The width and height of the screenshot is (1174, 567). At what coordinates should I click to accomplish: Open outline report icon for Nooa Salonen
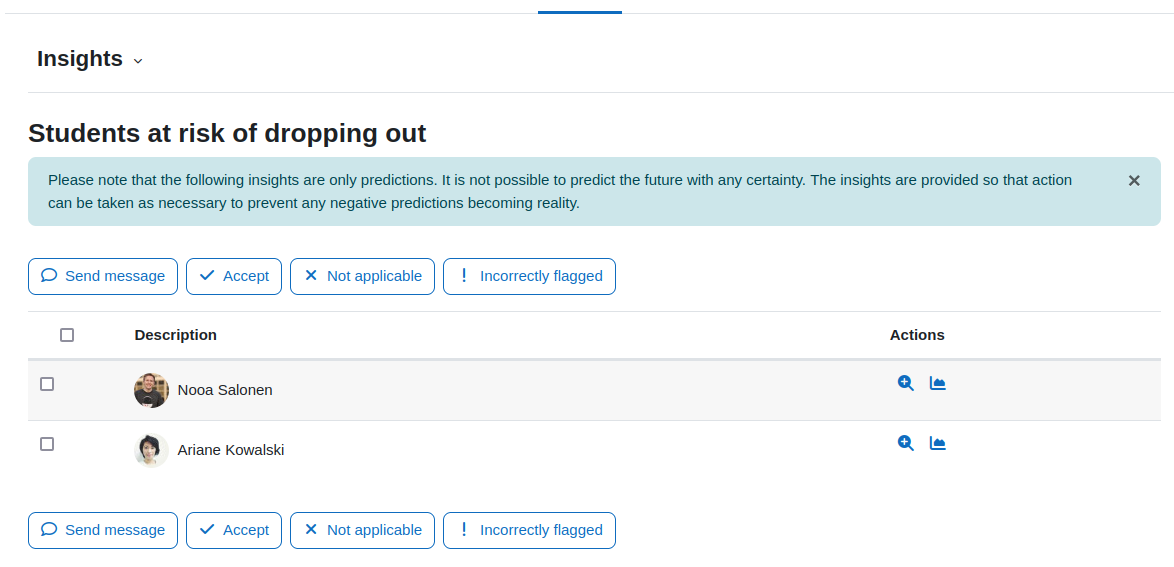click(x=937, y=383)
